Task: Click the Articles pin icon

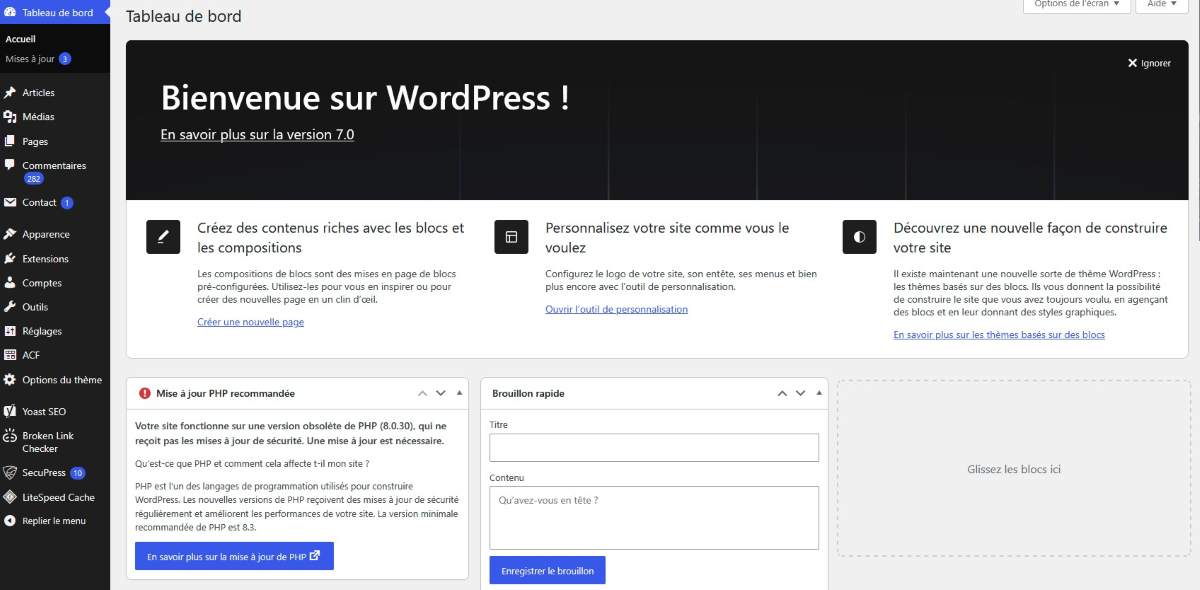Action: [x=10, y=92]
